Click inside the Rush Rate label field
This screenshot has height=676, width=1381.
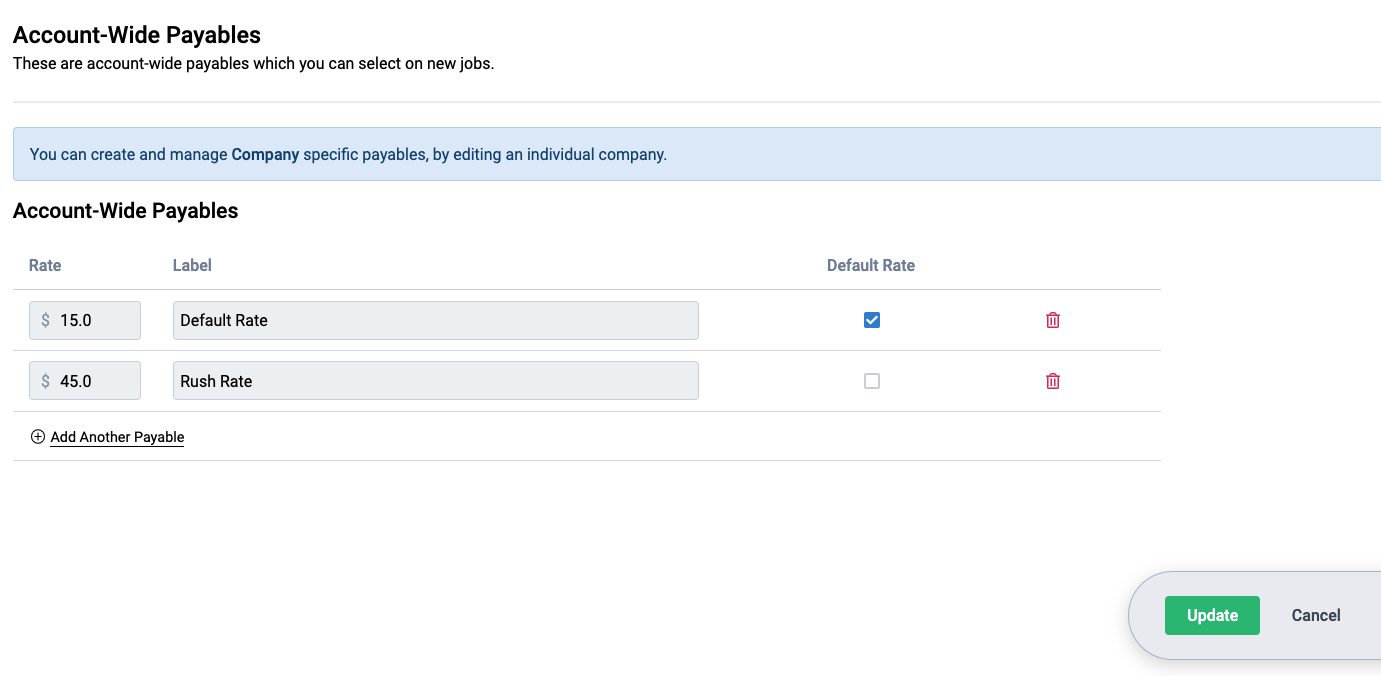(x=435, y=380)
